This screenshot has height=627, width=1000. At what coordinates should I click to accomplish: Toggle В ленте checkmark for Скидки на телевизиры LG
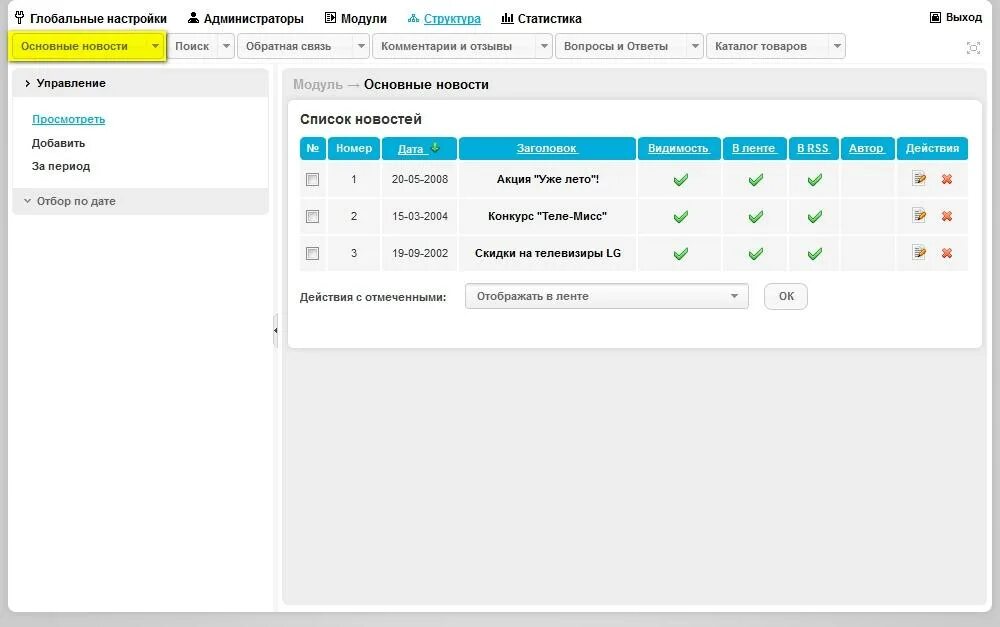[x=756, y=254]
